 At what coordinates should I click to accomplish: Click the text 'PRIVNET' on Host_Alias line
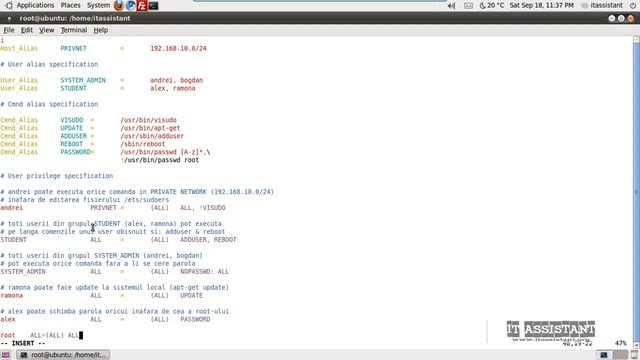[x=73, y=48]
